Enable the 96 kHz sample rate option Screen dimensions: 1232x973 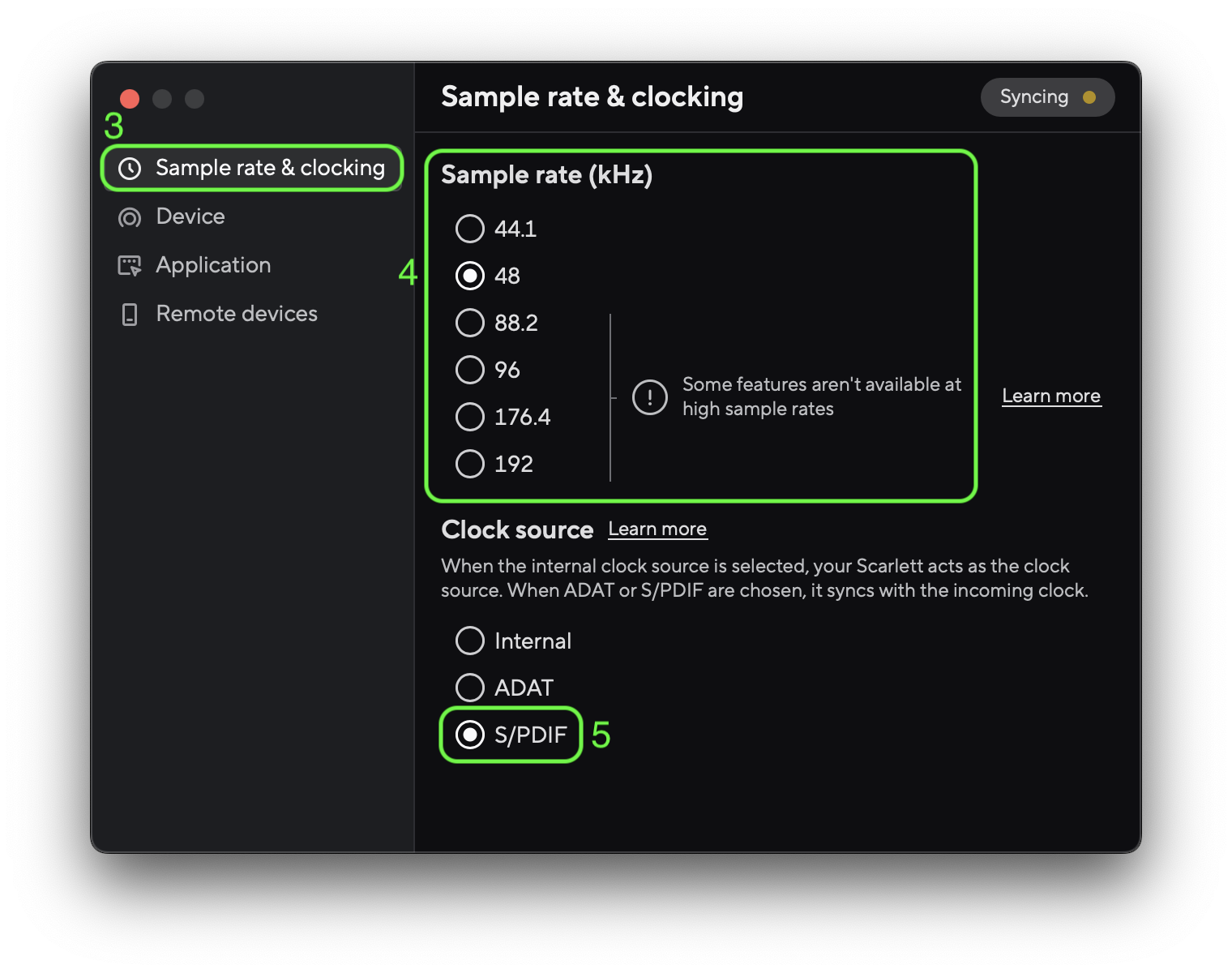[x=470, y=370]
